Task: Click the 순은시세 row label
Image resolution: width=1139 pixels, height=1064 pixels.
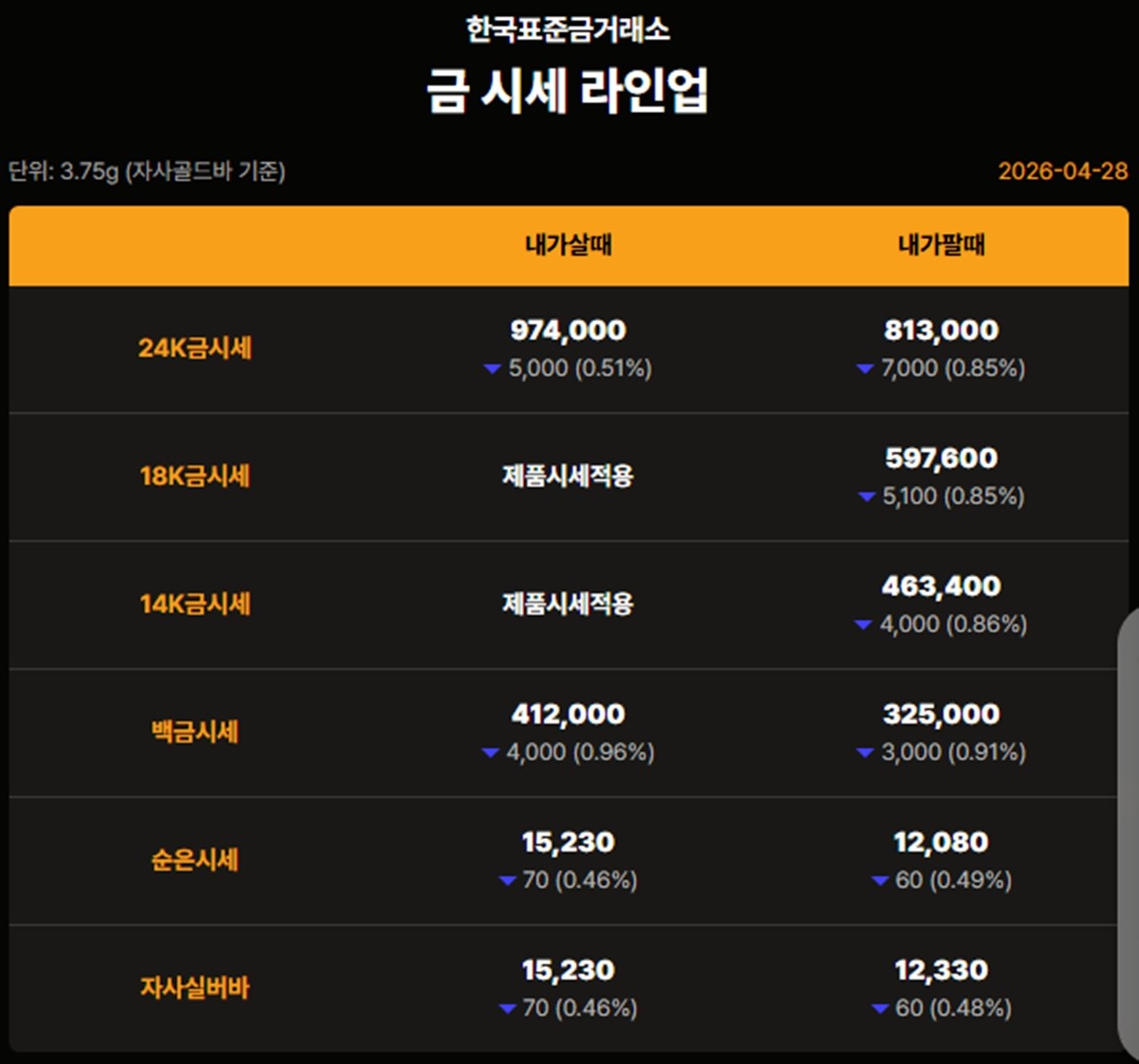Action: click(x=195, y=860)
